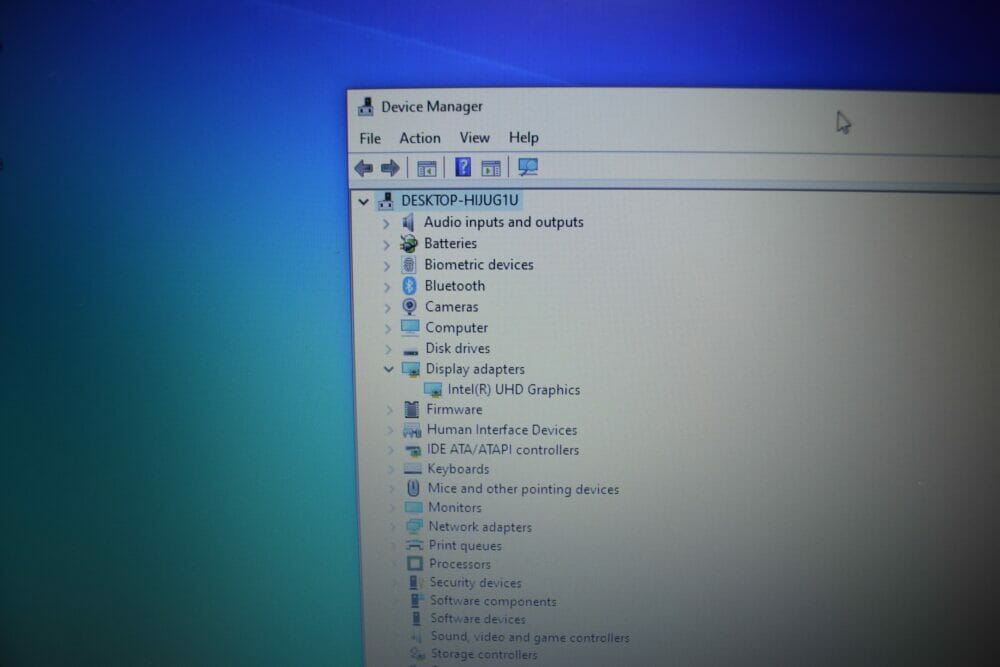Expand the Firmware category chevron
1000x667 pixels.
click(389, 411)
